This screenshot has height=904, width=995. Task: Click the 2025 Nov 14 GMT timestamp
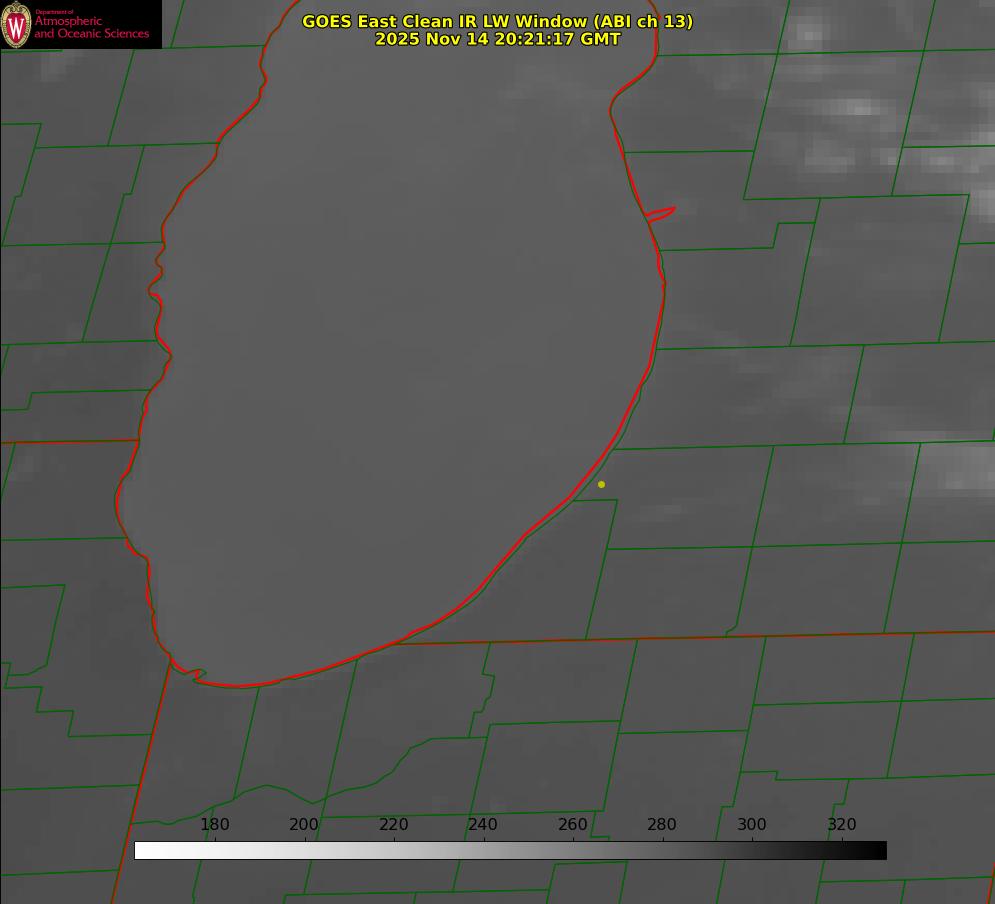pos(497,39)
